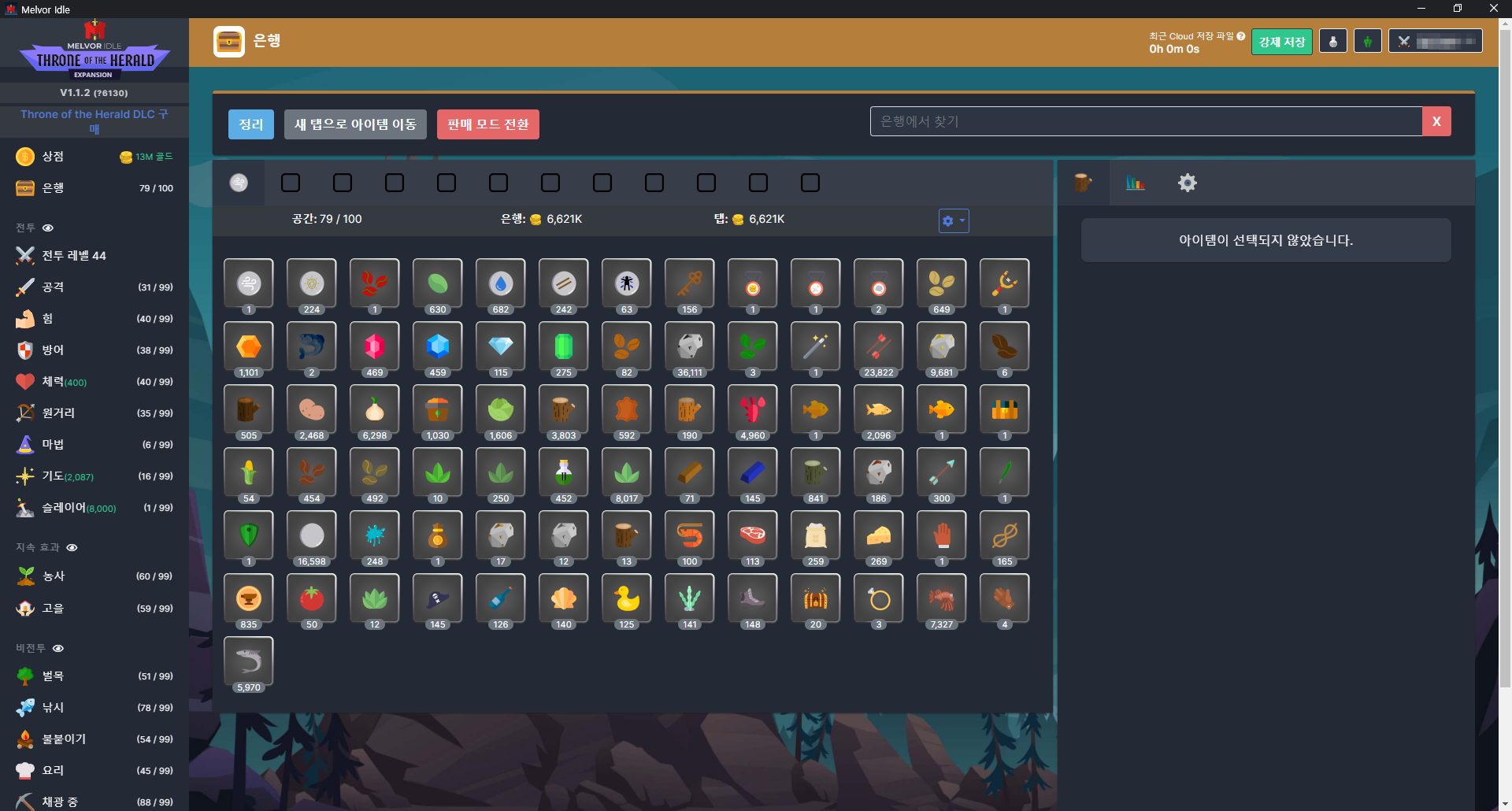The width and height of the screenshot is (1512, 811).
Task: Open the 채광 중 mining skill page
Action: 94,802
